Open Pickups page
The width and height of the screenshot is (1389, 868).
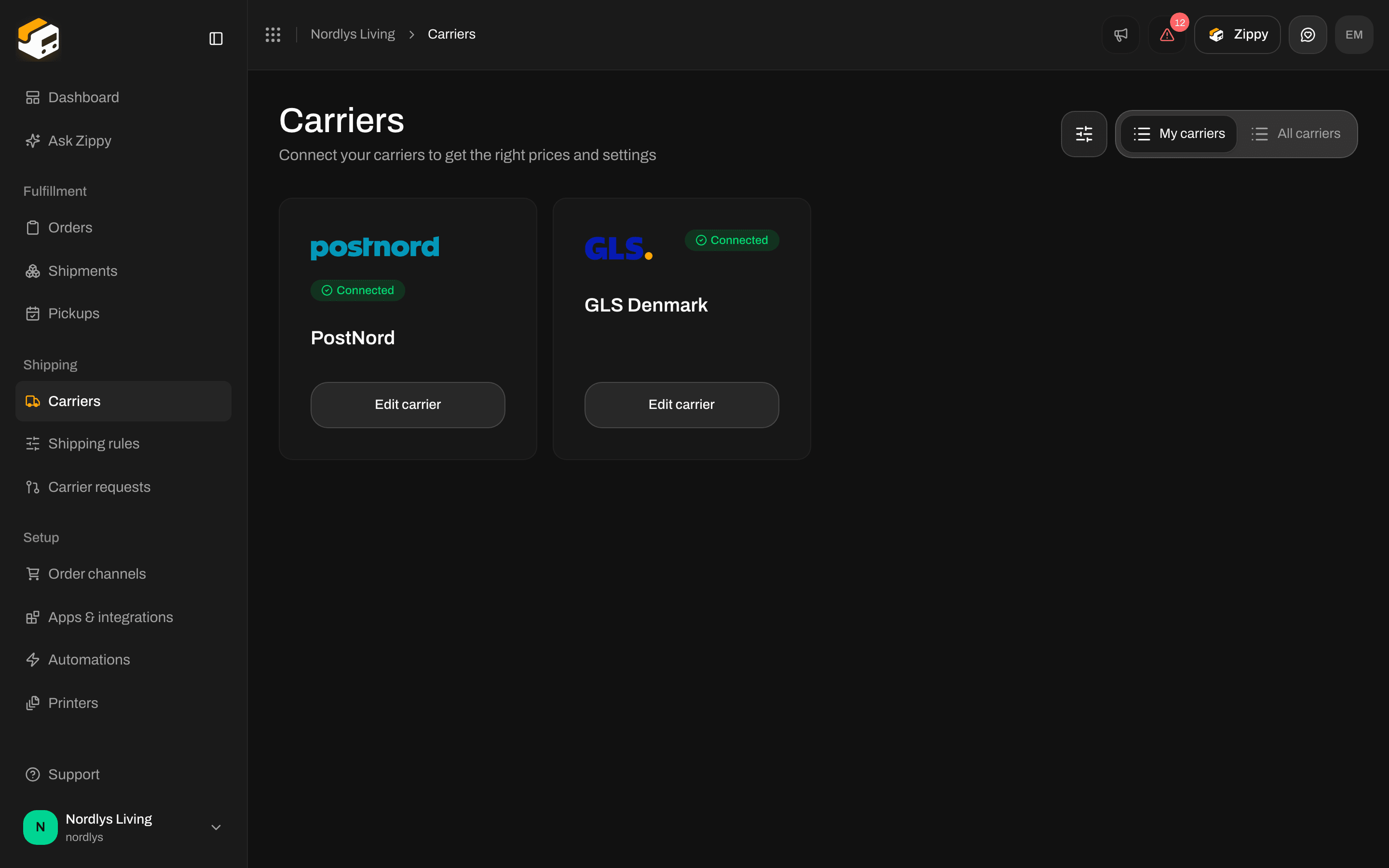click(x=123, y=313)
